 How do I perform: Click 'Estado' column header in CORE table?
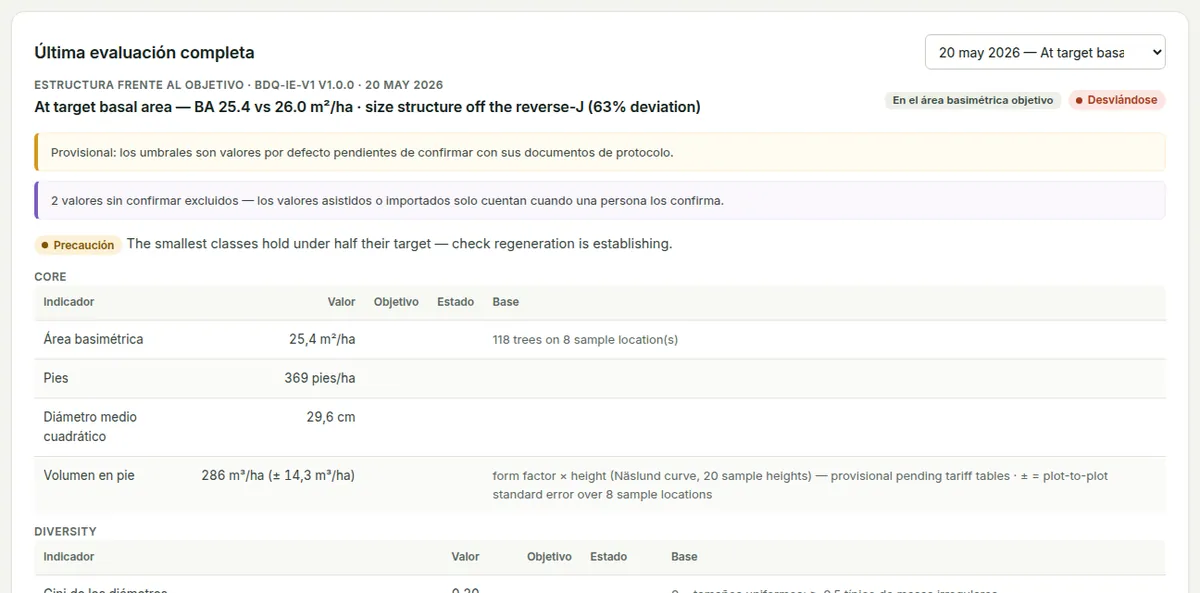point(455,301)
